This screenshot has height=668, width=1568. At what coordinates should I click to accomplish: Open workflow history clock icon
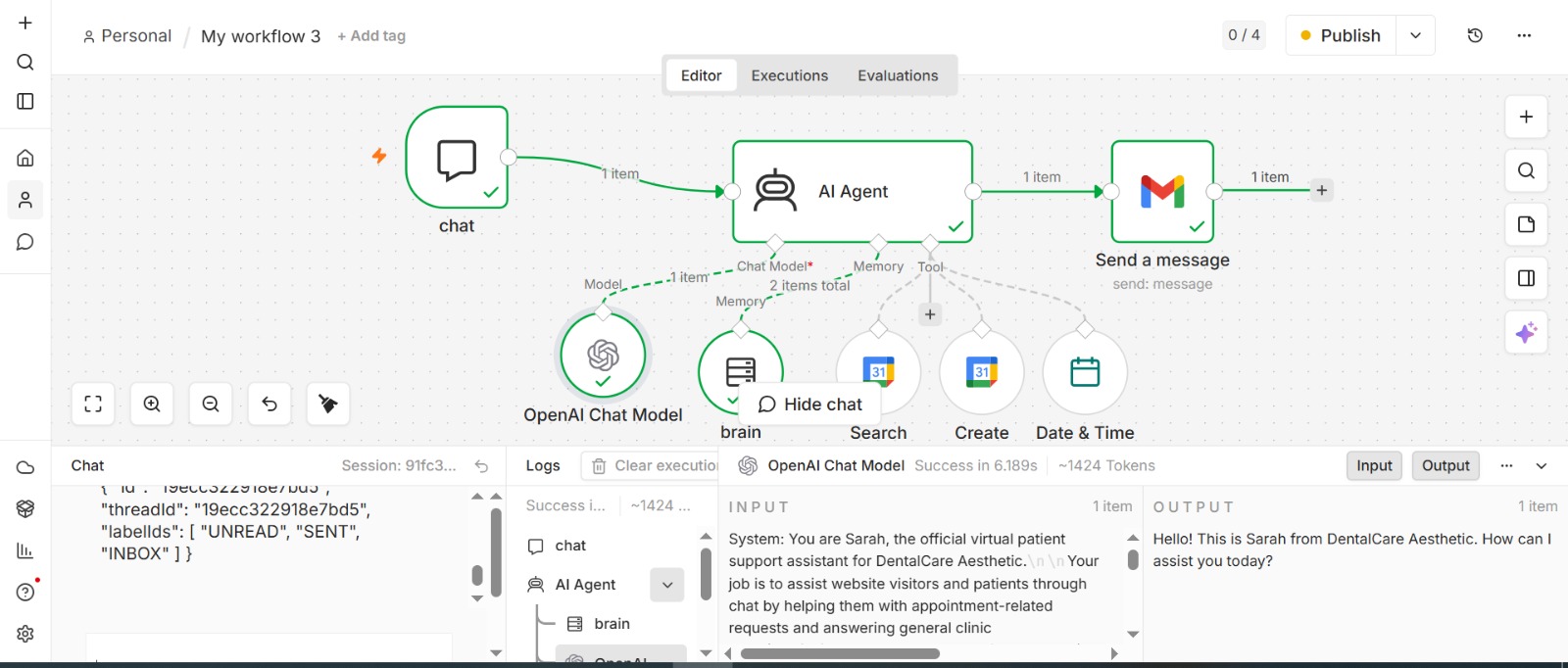(1475, 35)
